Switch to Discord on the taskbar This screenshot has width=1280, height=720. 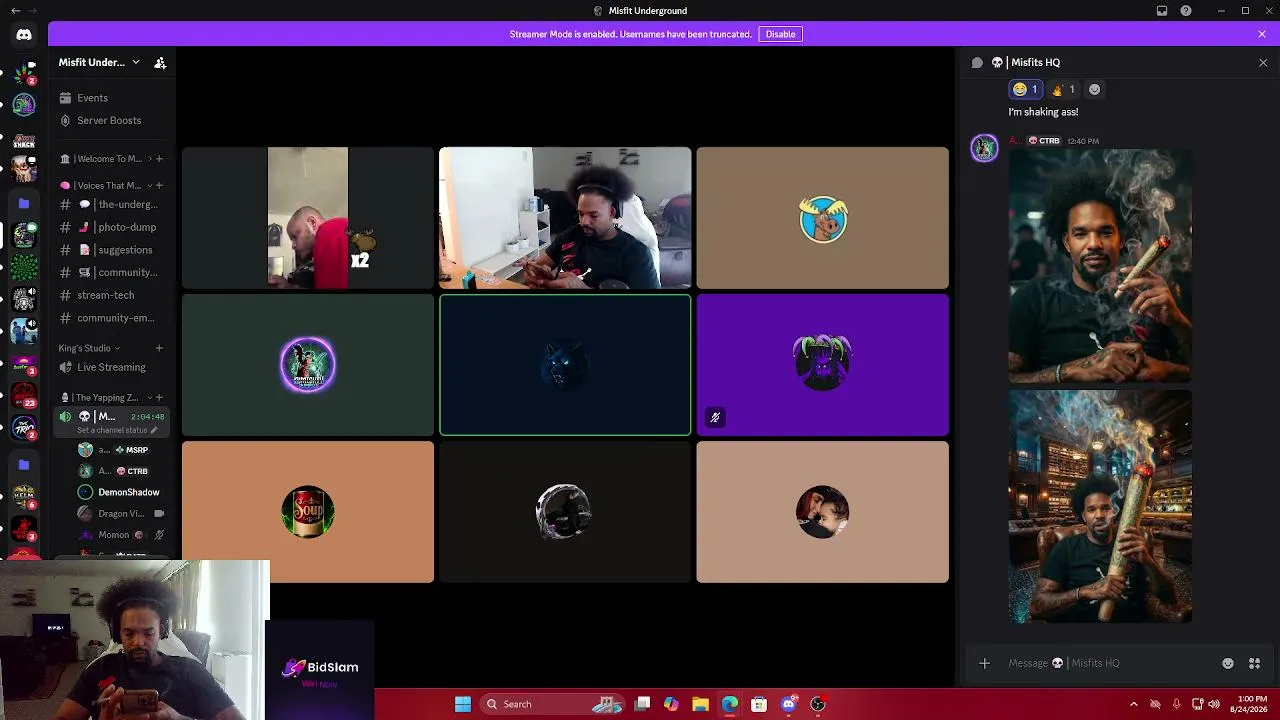pyautogui.click(x=789, y=704)
